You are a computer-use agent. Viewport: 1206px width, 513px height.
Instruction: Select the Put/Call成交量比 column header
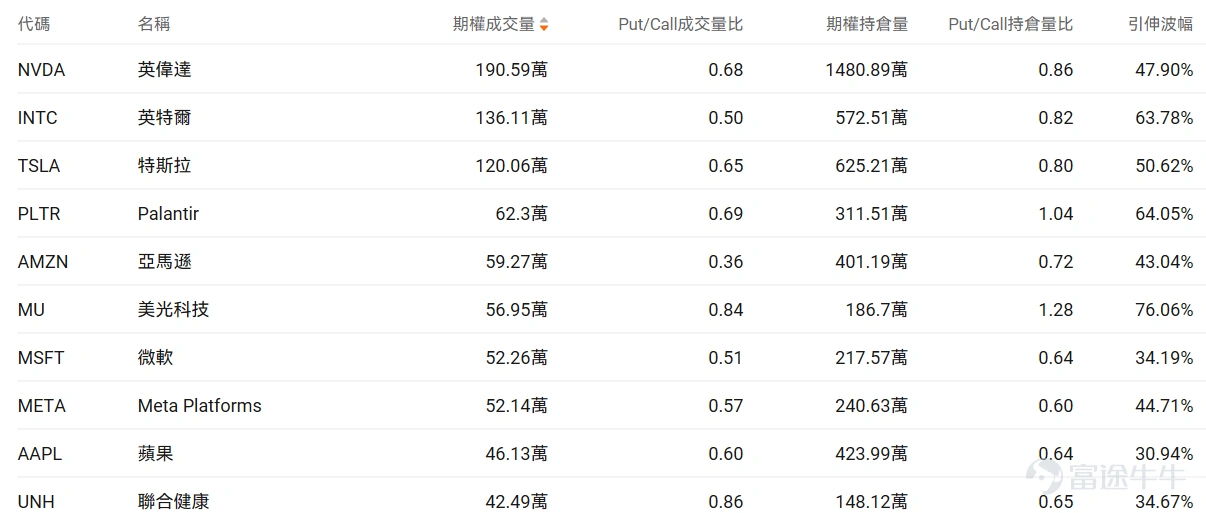(x=681, y=24)
